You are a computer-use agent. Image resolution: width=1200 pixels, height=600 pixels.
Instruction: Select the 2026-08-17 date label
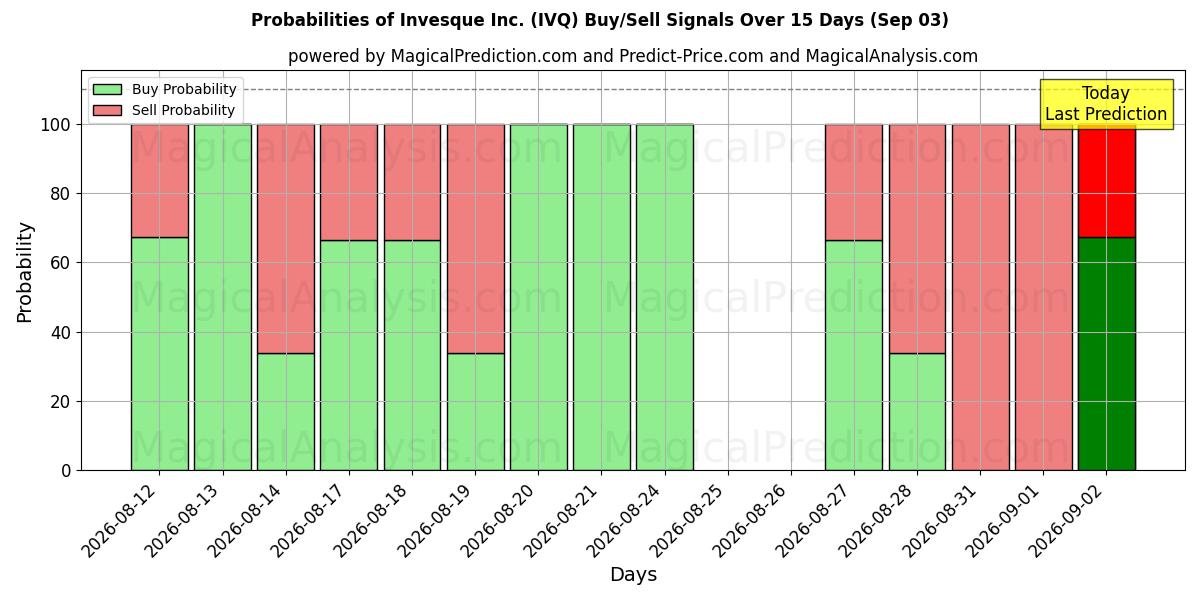point(310,519)
